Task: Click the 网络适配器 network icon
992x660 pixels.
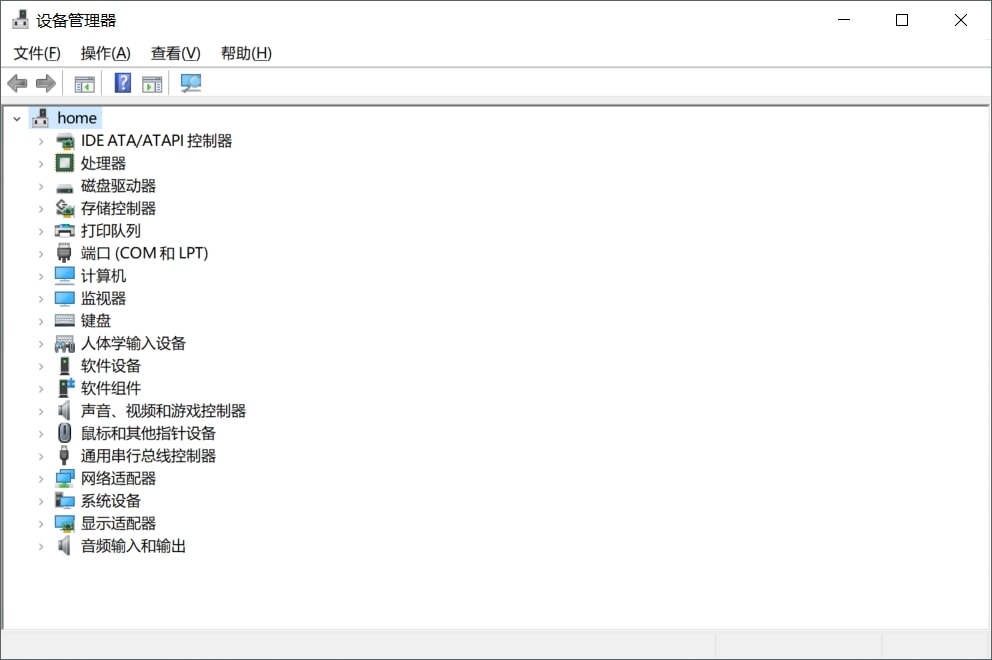Action: coord(65,478)
